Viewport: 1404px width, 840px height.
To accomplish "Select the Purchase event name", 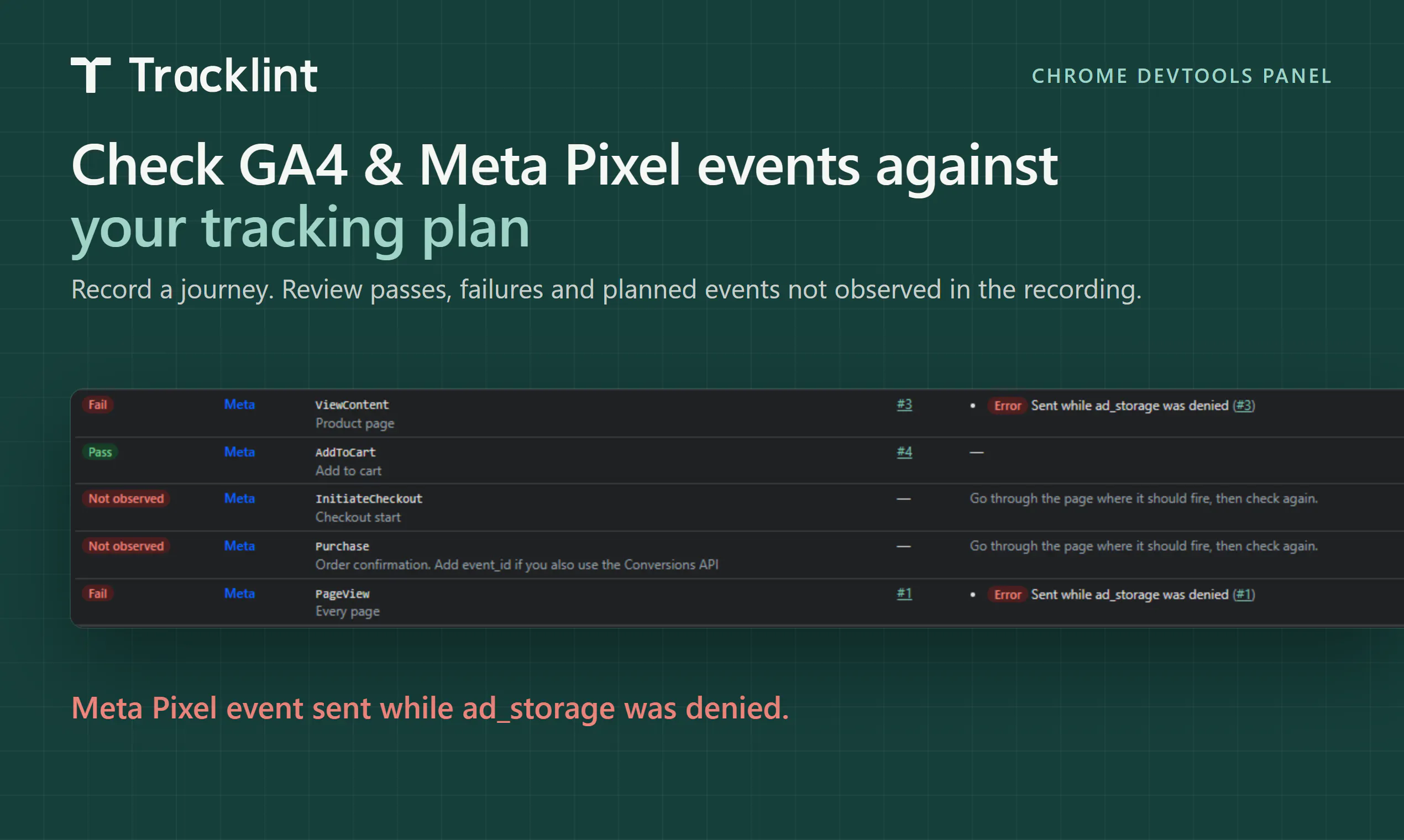I will 342,547.
